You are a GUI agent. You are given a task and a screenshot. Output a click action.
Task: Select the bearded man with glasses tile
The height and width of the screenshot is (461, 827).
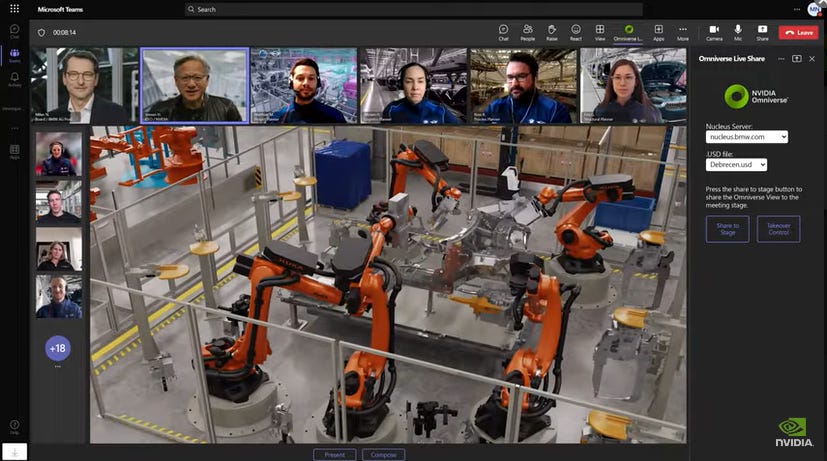tap(523, 86)
